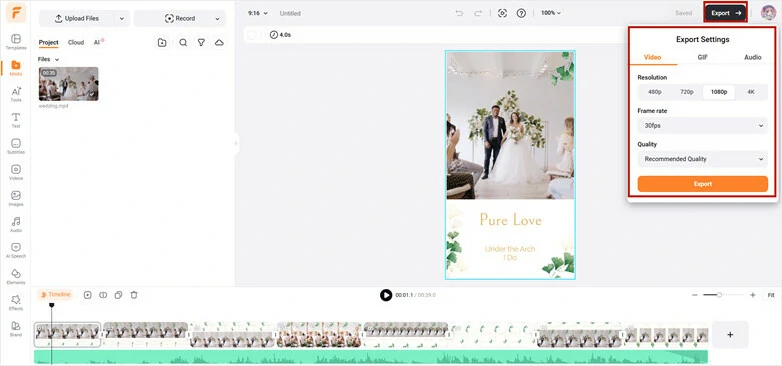Click the 4.0s scene duration
The image size is (782, 366).
pos(280,35)
